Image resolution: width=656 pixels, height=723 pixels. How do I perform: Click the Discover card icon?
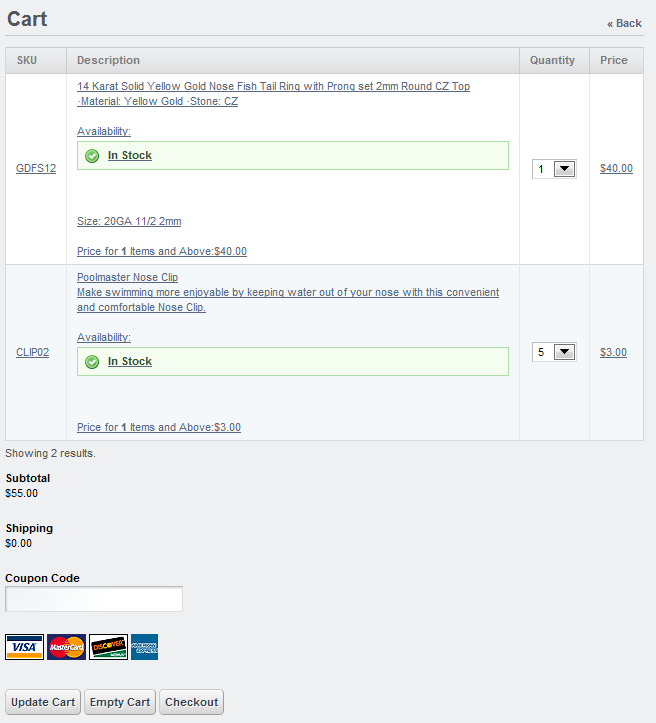pyautogui.click(x=108, y=647)
